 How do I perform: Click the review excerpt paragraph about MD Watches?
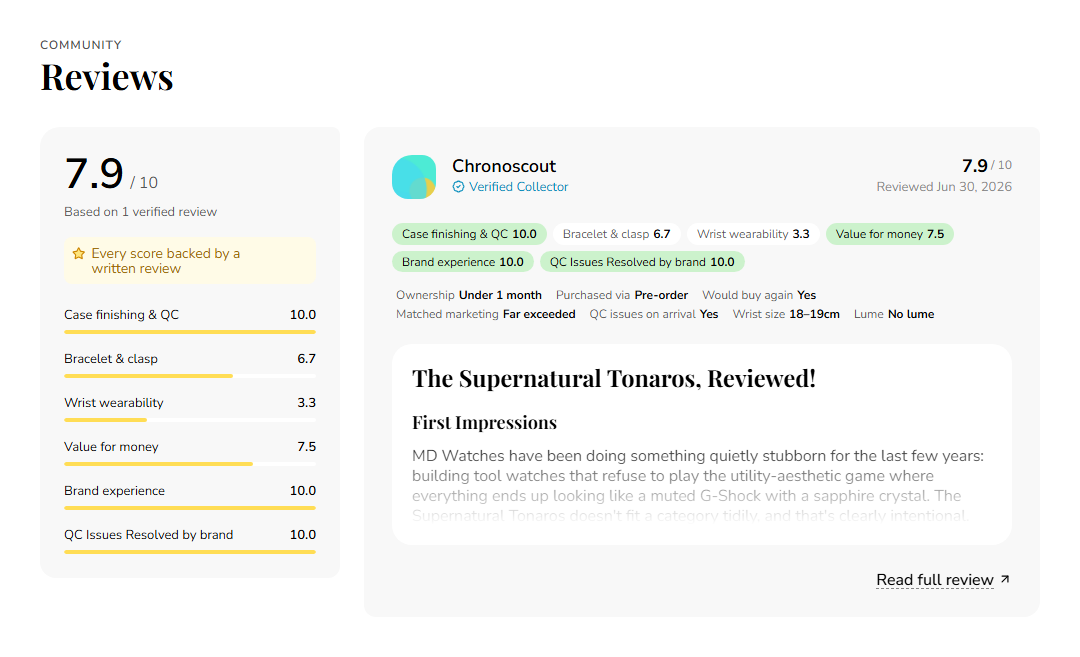point(698,486)
